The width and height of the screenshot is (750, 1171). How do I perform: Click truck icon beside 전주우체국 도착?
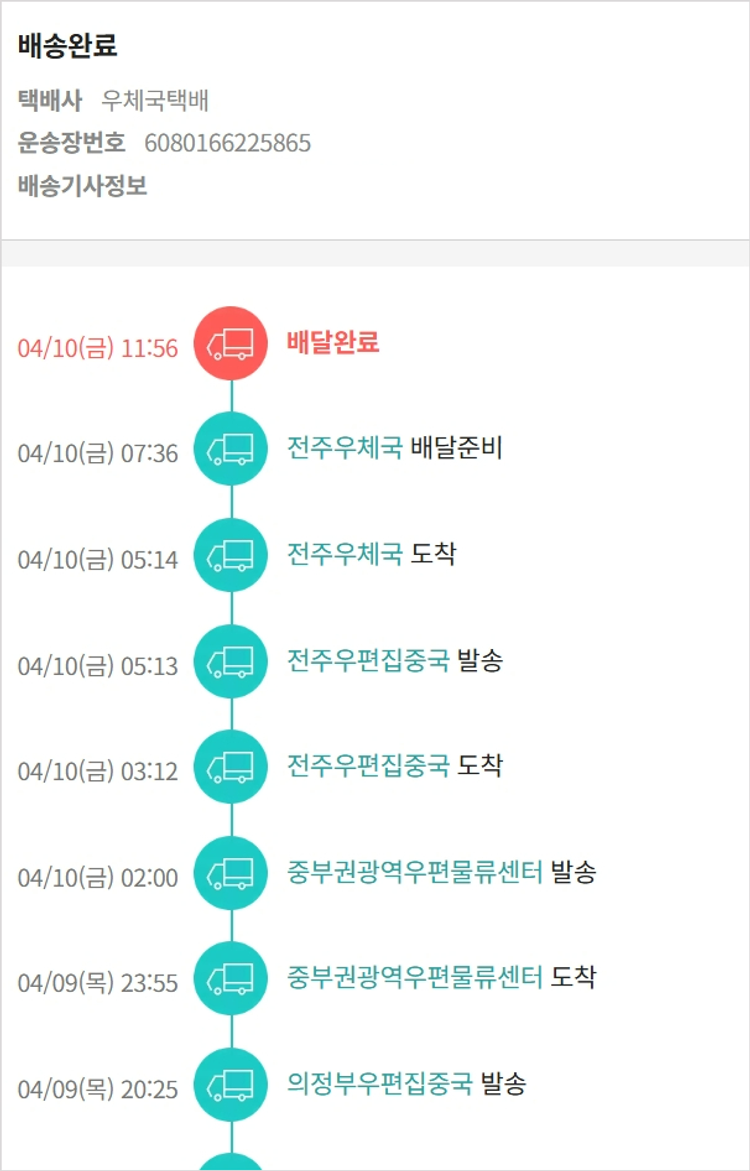point(230,556)
